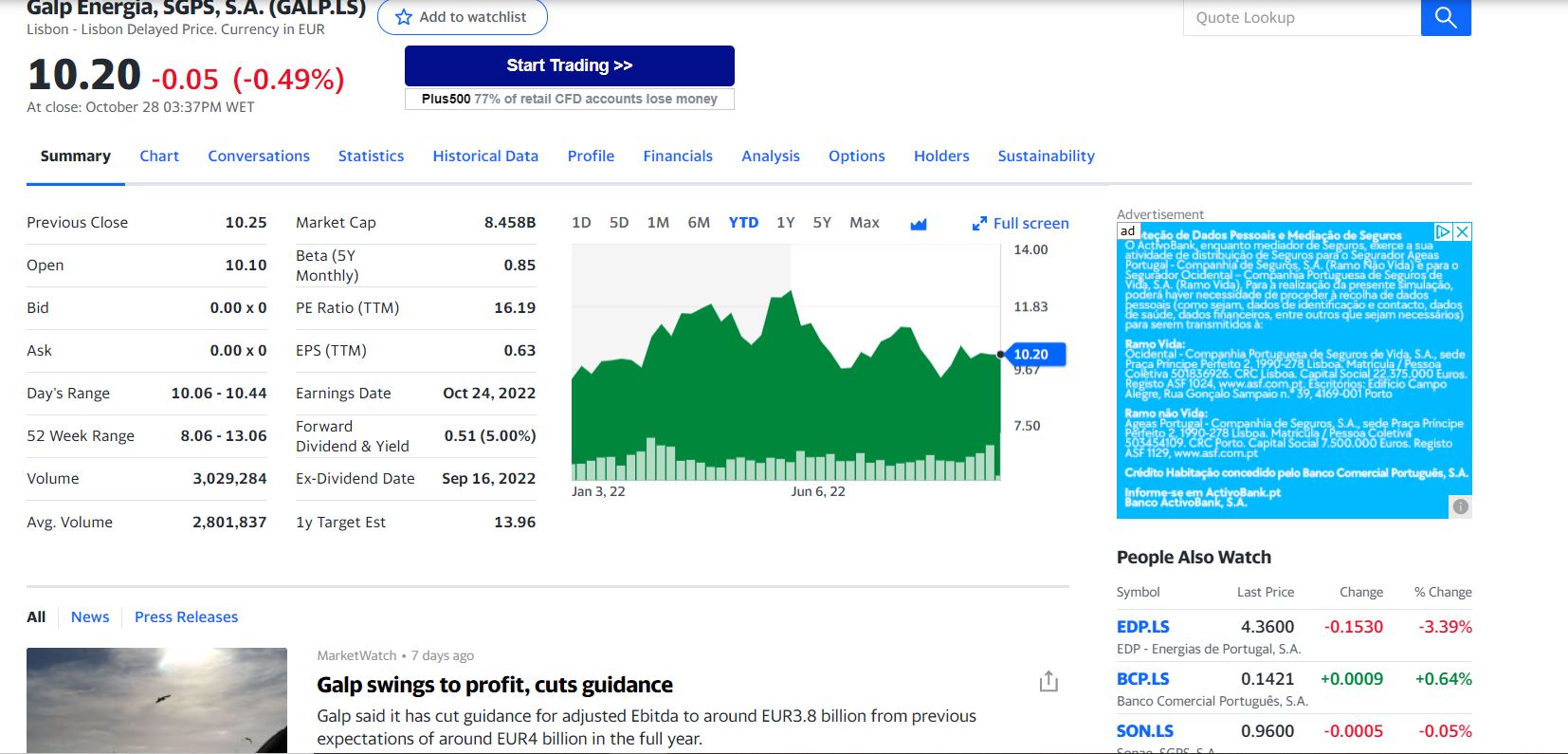The height and width of the screenshot is (754, 1568).
Task: Select the Press Releases filter
Action: click(x=187, y=617)
